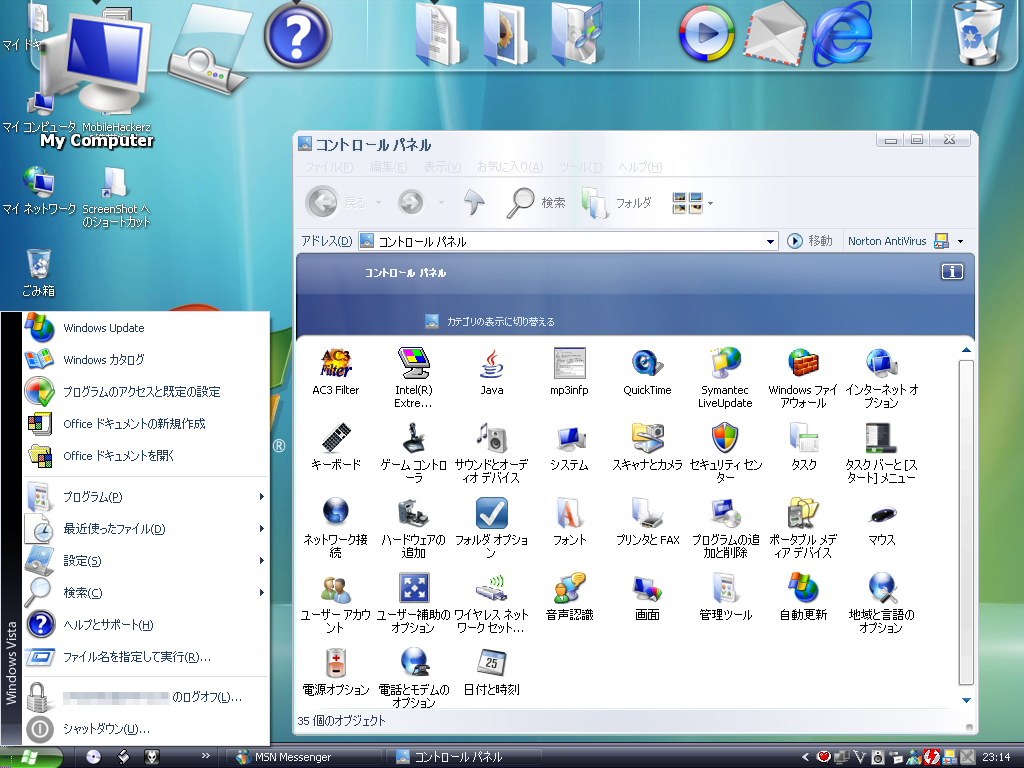This screenshot has height=768, width=1024.
Task: Open the ファイル(F) menu
Action: click(x=329, y=167)
